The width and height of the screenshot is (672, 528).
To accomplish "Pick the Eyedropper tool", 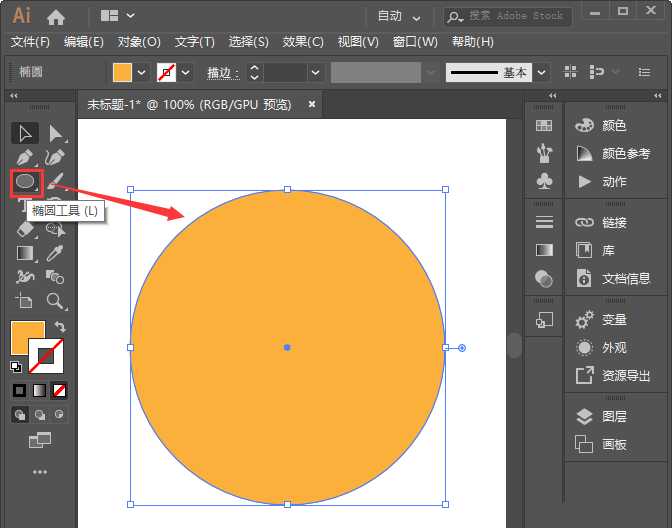I will click(56, 253).
